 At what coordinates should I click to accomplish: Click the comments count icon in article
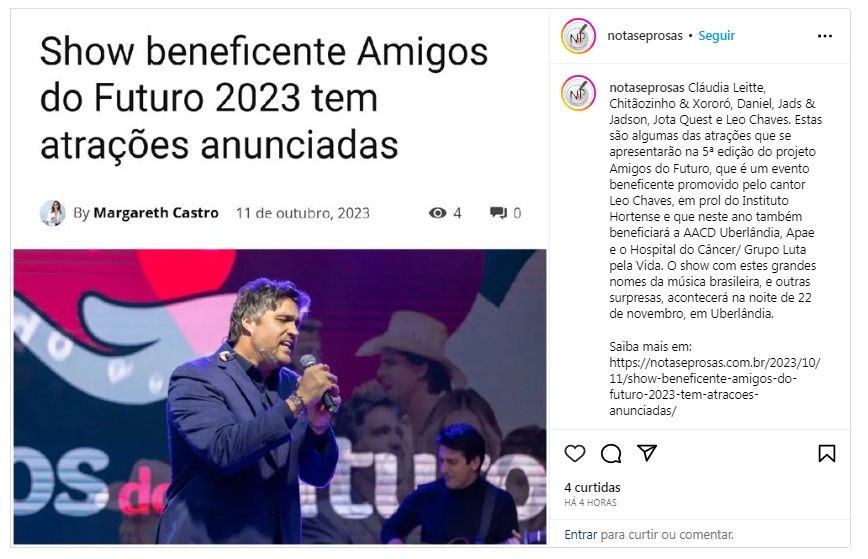tap(498, 213)
